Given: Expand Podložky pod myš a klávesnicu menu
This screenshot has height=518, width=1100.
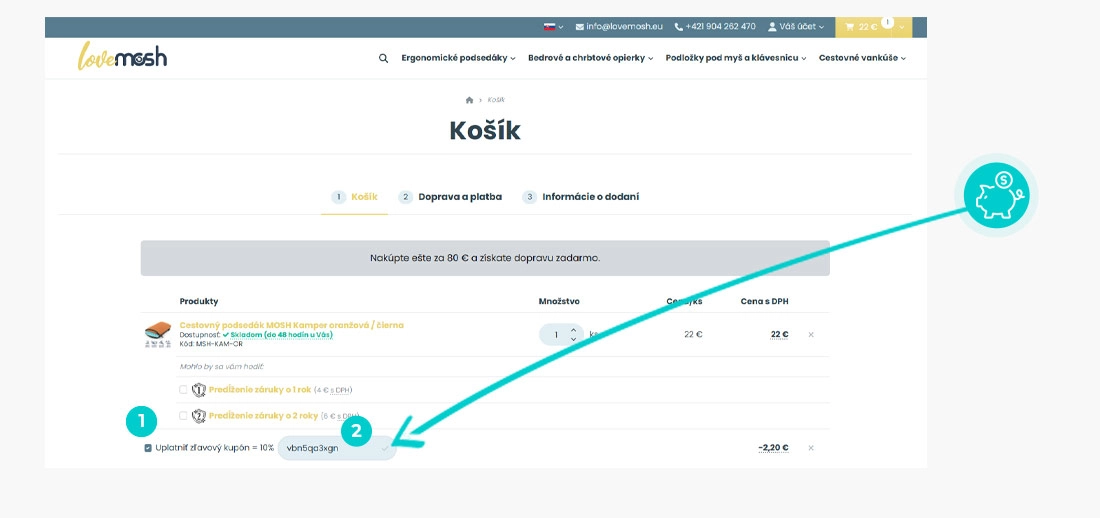Looking at the screenshot, I should [x=736, y=58].
